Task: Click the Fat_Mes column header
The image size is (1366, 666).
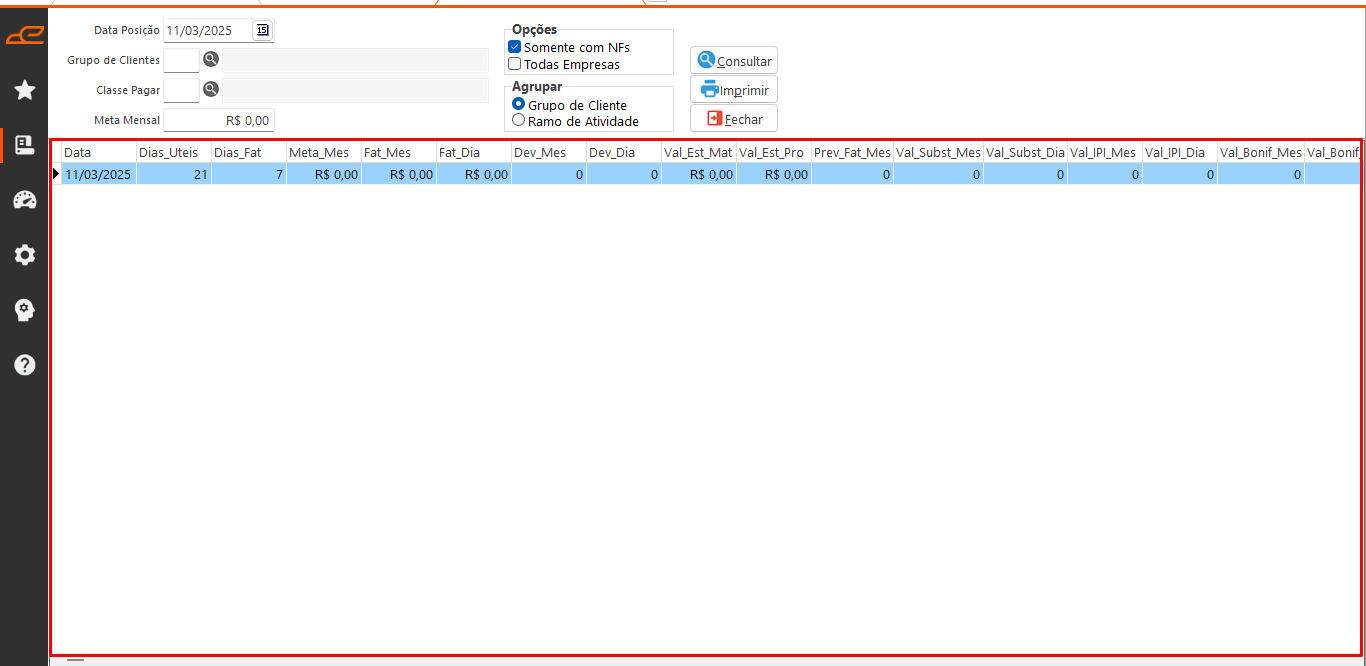Action: [398, 152]
